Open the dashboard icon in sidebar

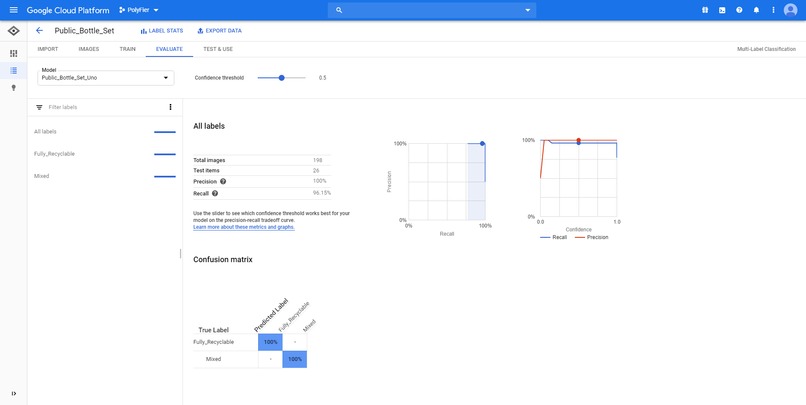(x=13, y=53)
